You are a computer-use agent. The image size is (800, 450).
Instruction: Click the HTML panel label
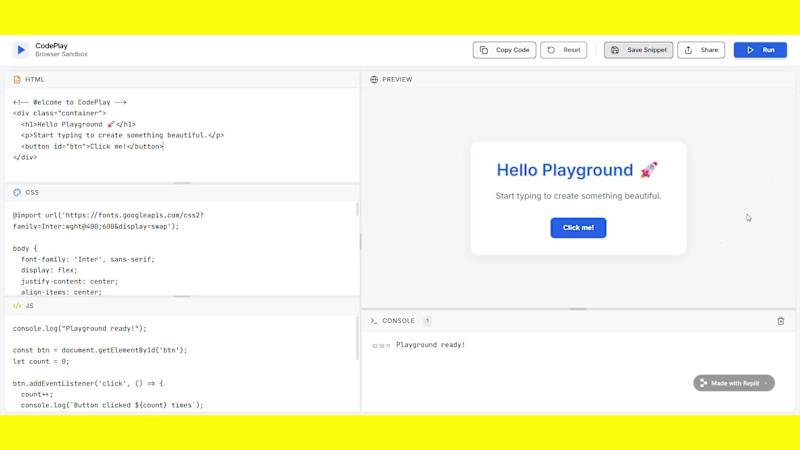point(35,80)
